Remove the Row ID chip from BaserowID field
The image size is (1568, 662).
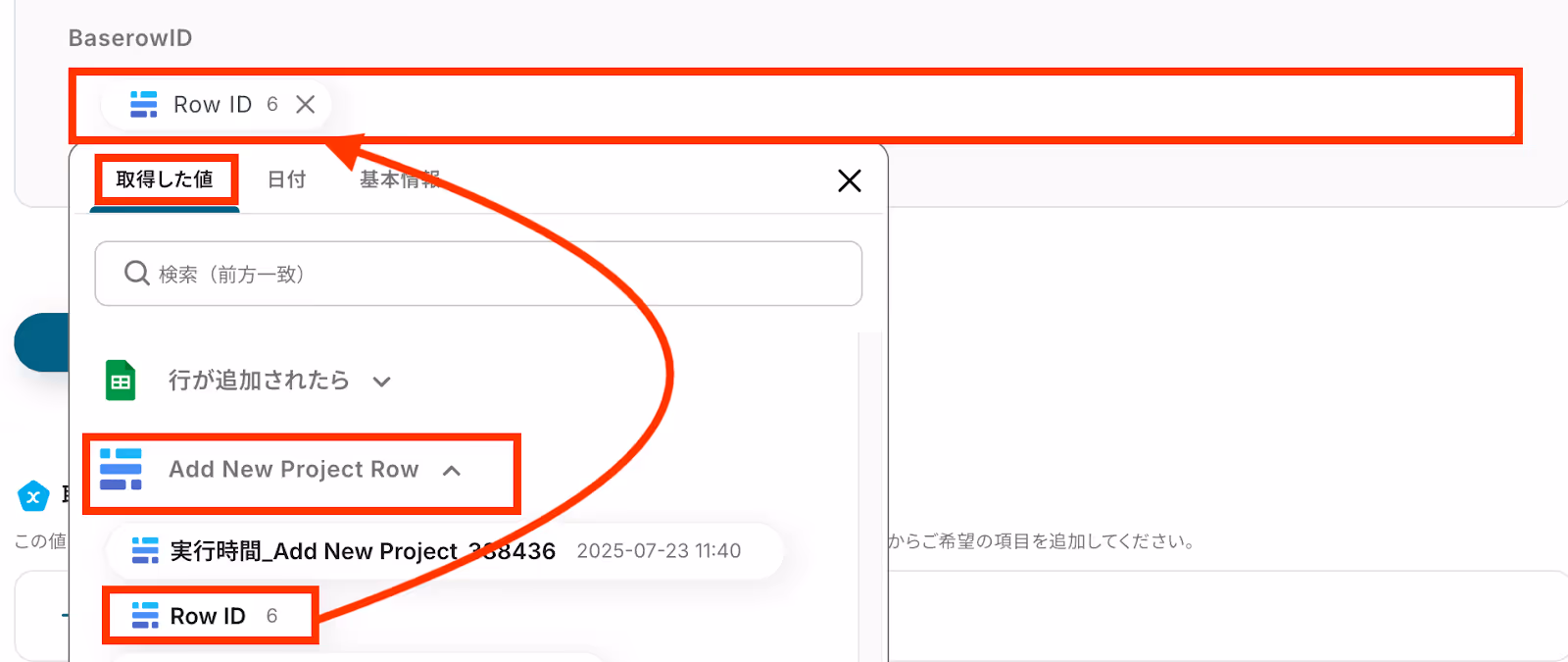click(306, 104)
